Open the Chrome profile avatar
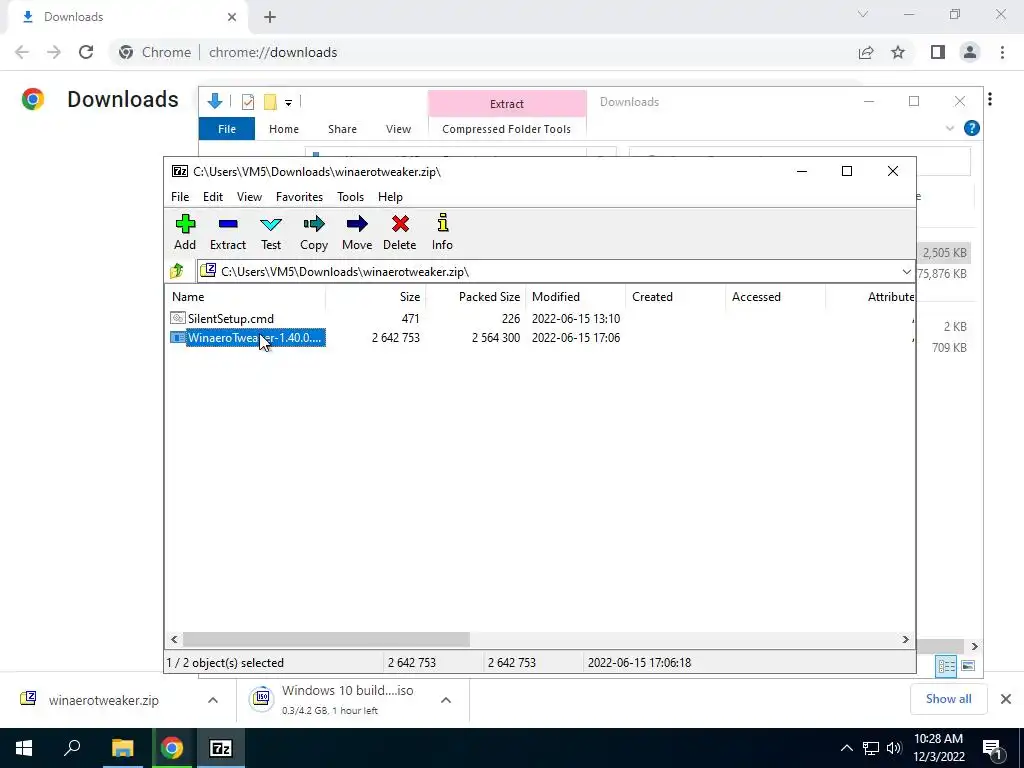This screenshot has height=768, width=1024. pyautogui.click(x=970, y=52)
